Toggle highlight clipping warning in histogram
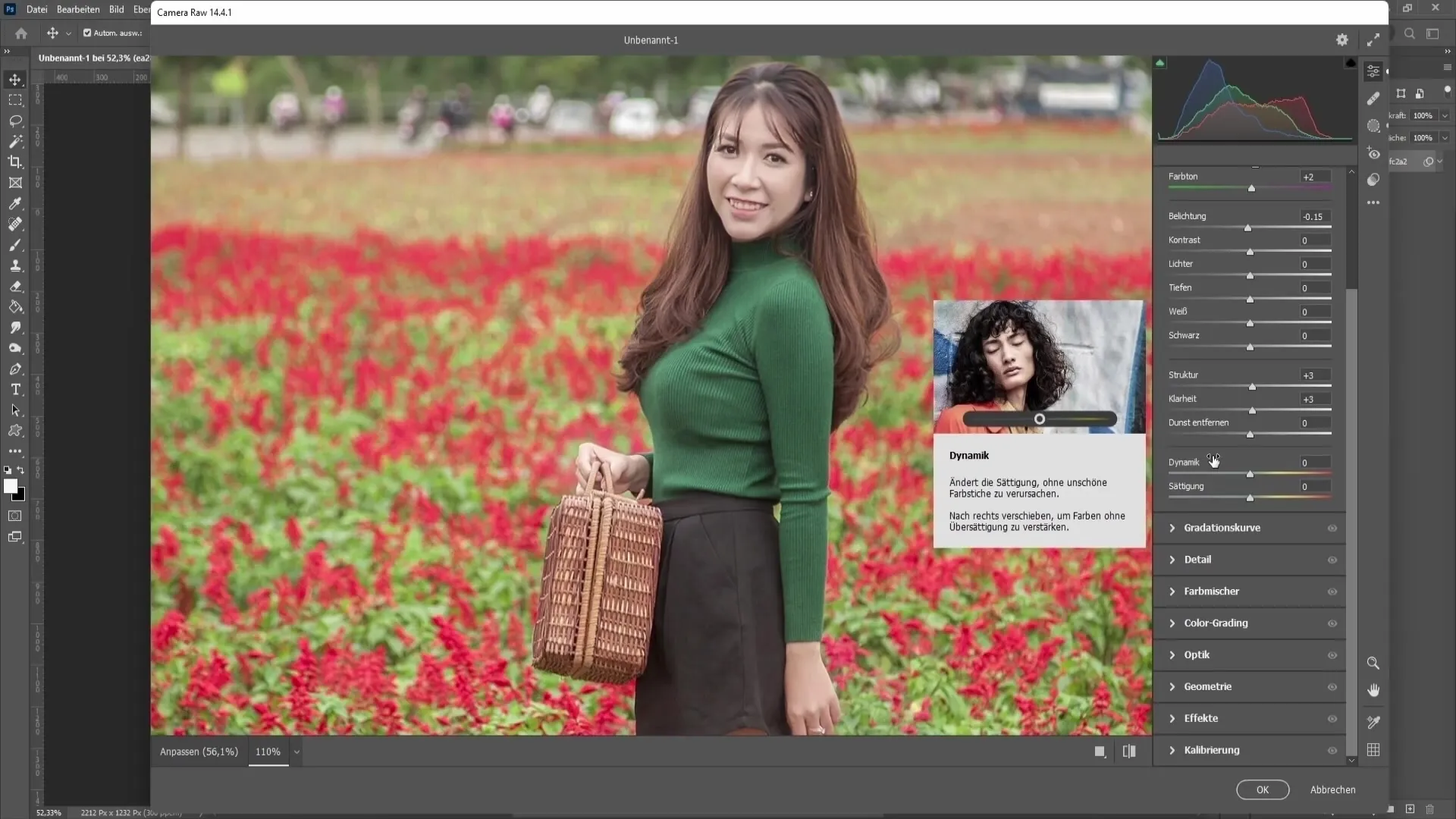Screen dimensions: 1456x819 [1351, 63]
